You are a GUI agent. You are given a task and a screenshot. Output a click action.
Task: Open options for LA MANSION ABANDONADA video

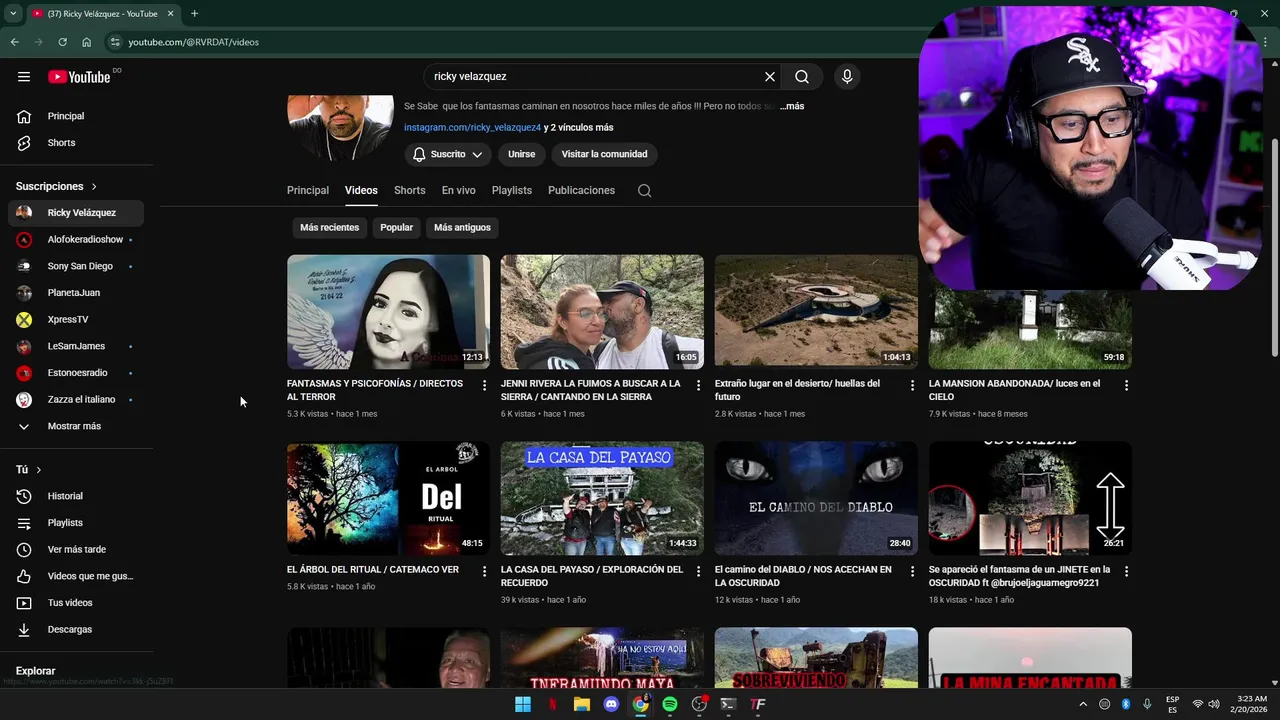pyautogui.click(x=1126, y=385)
